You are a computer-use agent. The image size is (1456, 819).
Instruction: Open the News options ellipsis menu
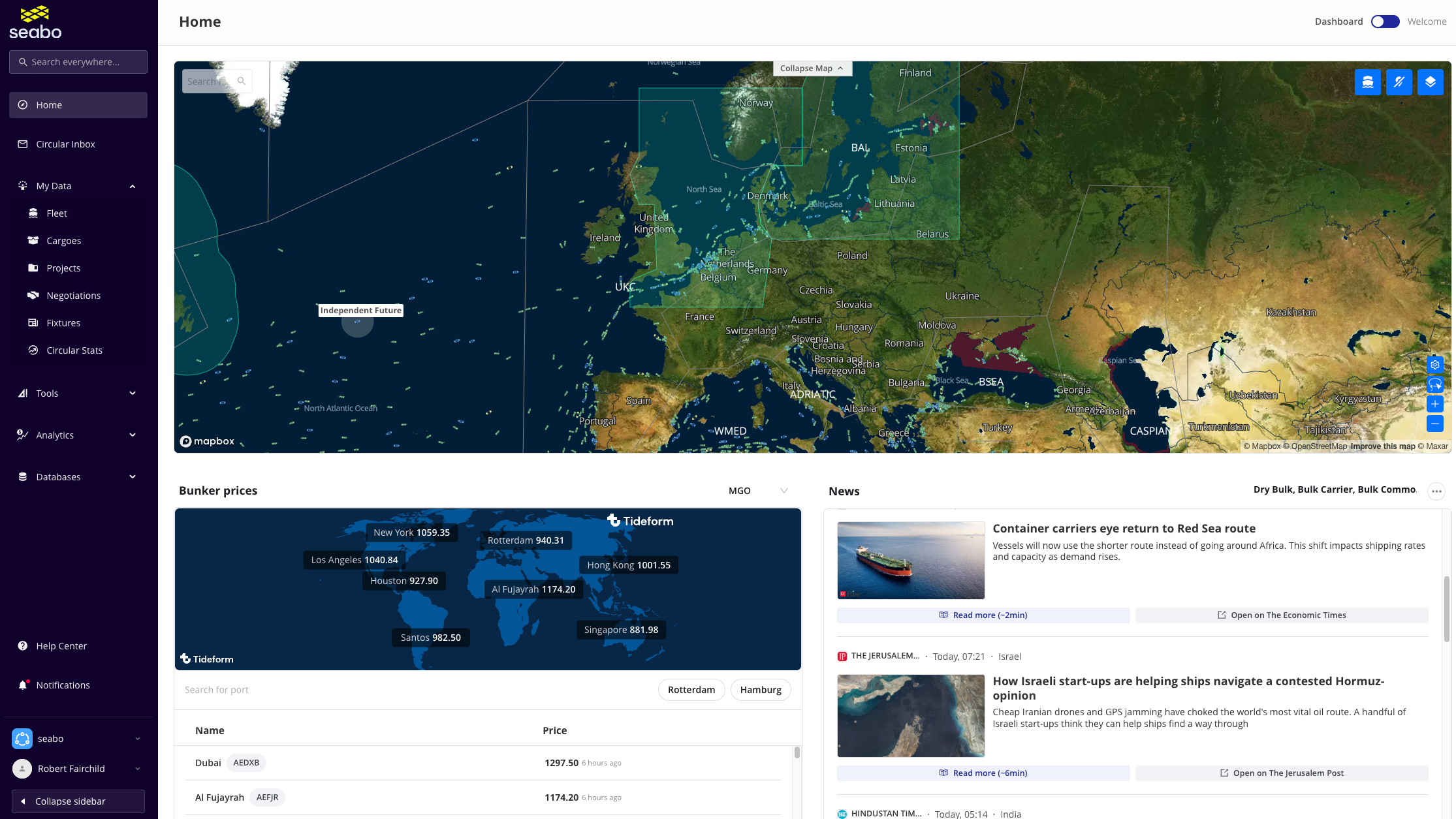pyautogui.click(x=1436, y=491)
